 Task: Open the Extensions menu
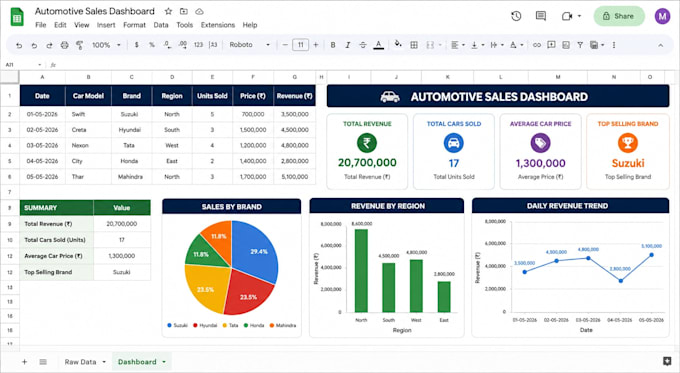(x=218, y=25)
